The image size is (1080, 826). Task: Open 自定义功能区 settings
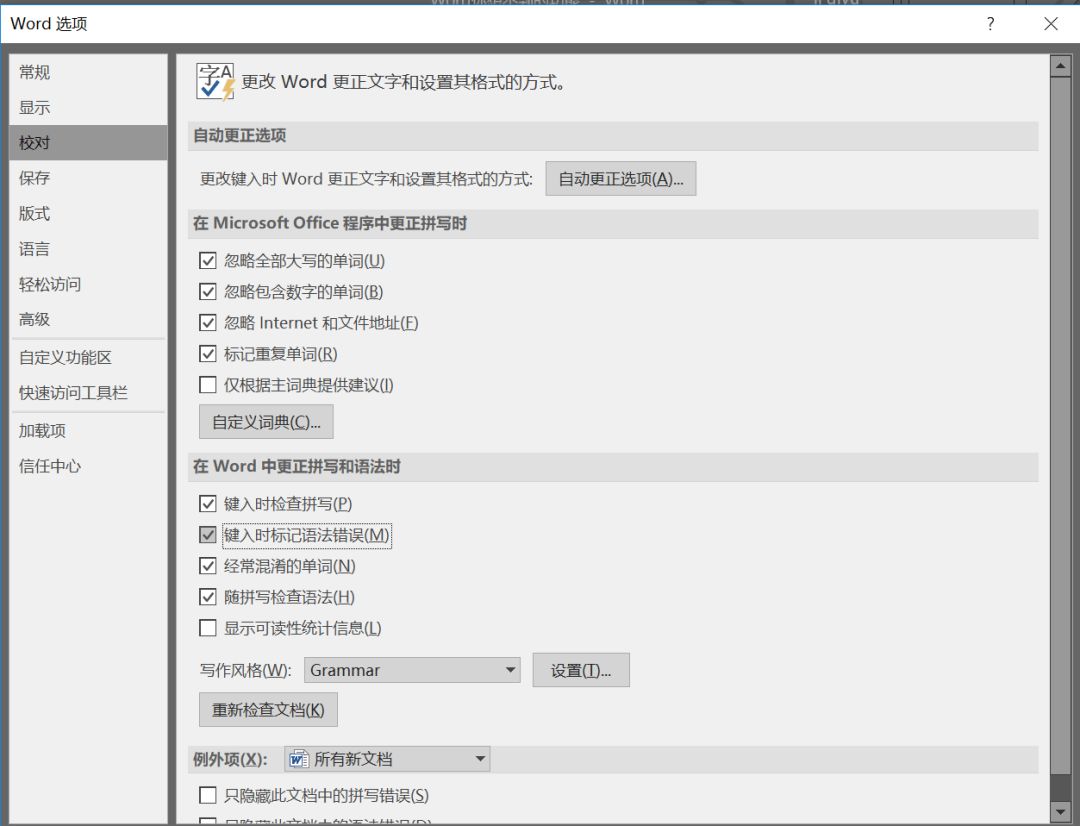tap(88, 358)
